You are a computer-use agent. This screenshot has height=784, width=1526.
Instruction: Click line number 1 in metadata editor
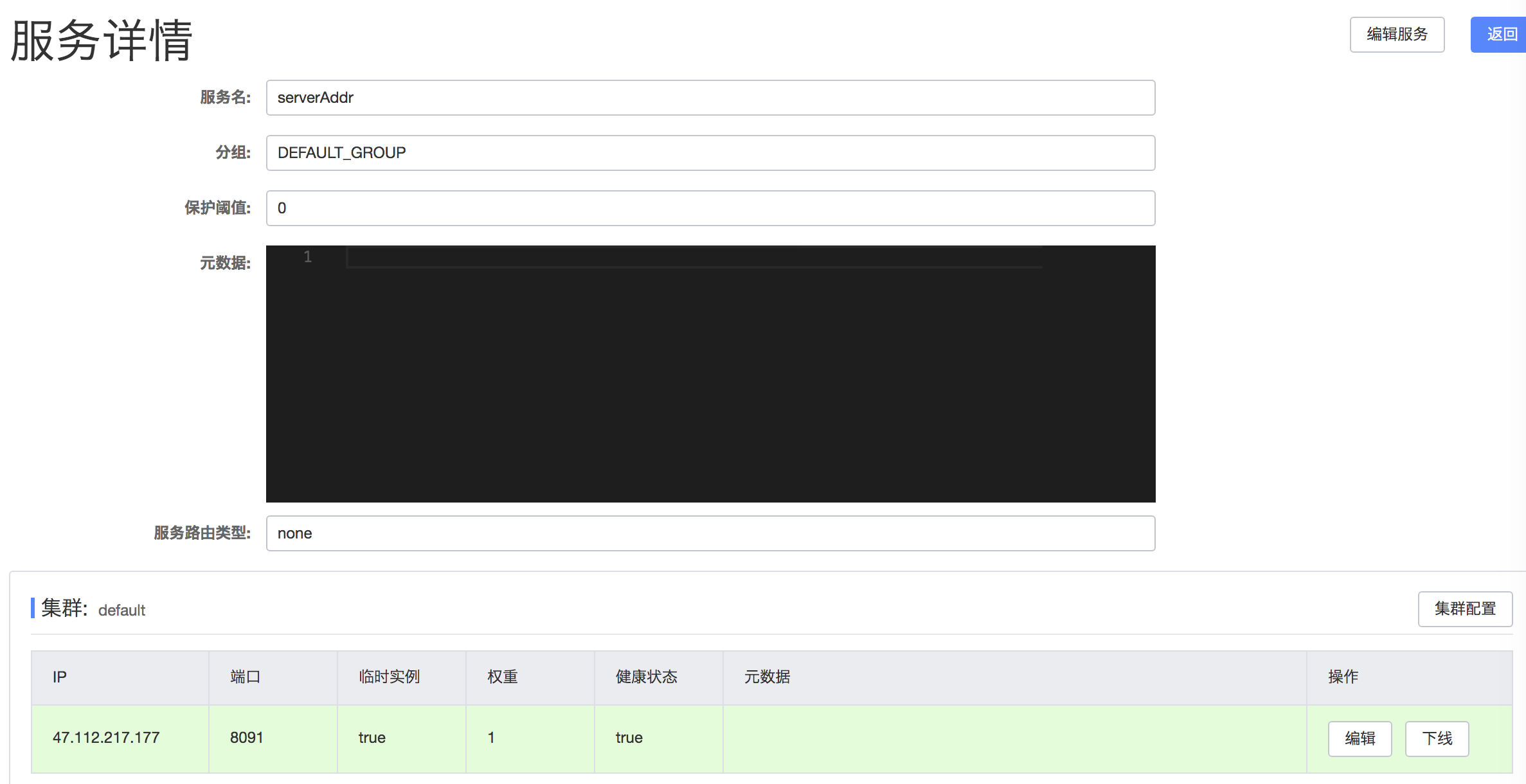tap(308, 257)
